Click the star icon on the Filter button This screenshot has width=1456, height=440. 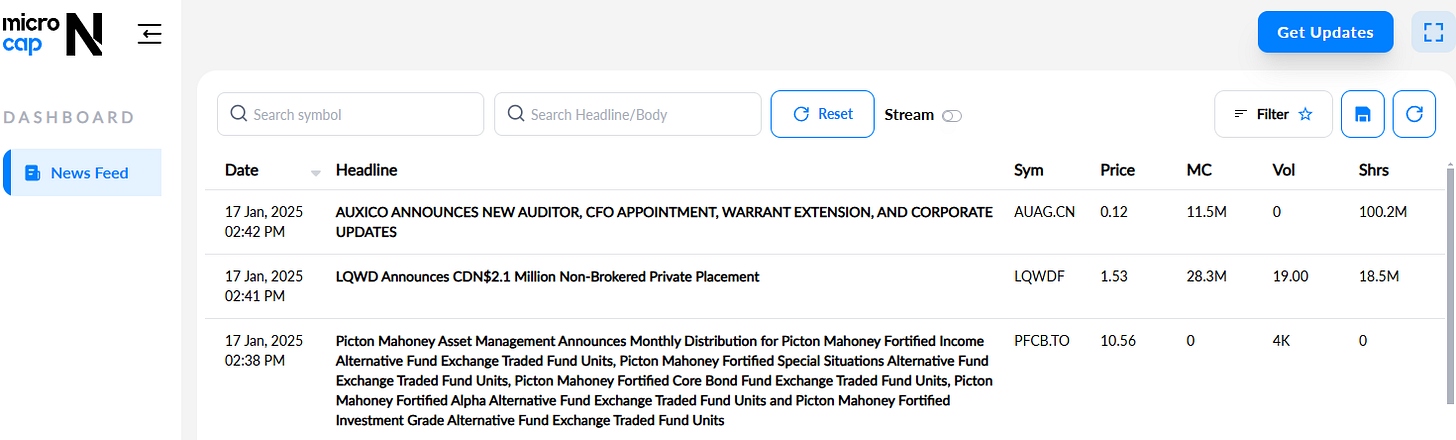coord(1305,114)
